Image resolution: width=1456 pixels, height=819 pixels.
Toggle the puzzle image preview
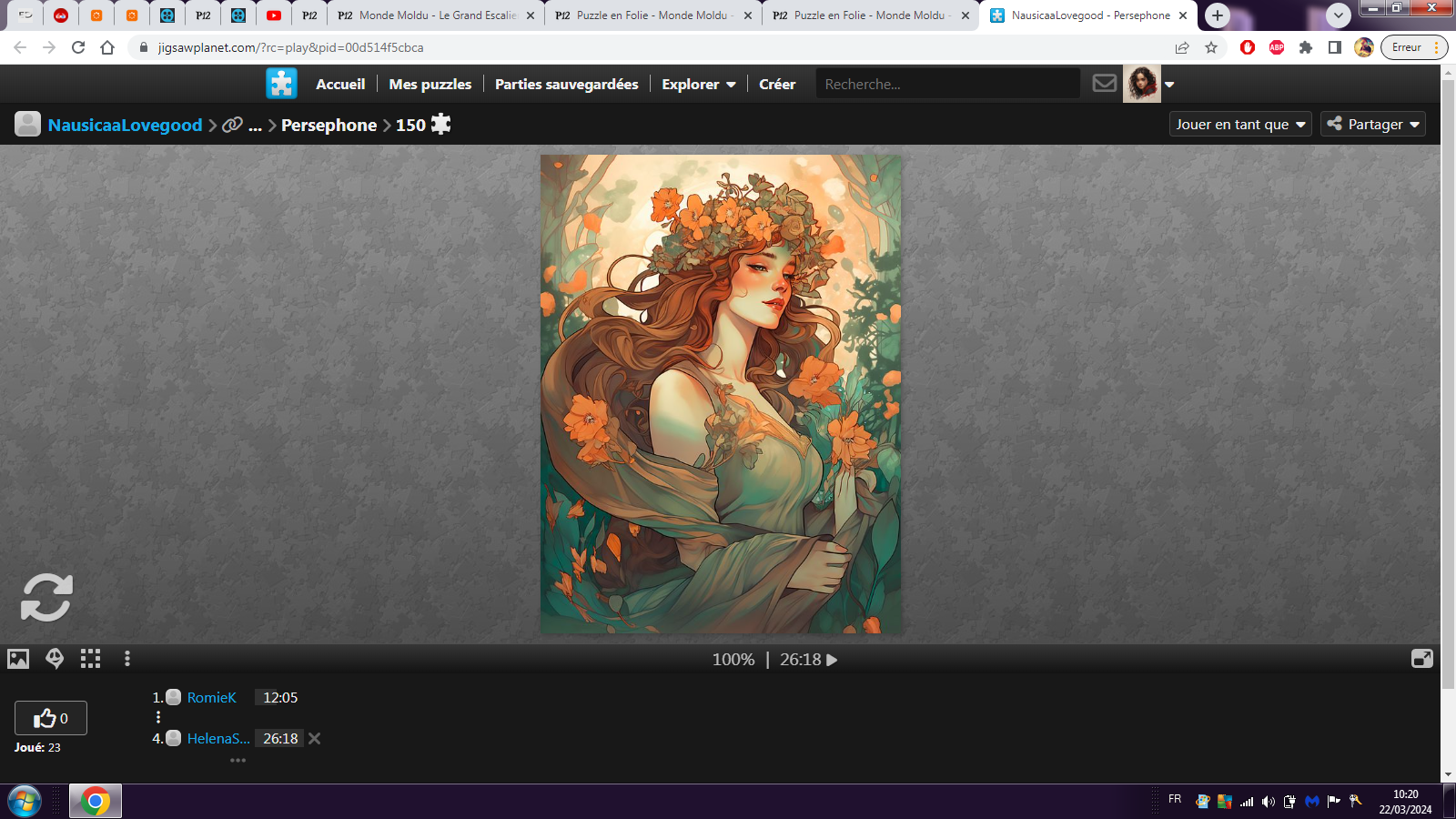18,659
